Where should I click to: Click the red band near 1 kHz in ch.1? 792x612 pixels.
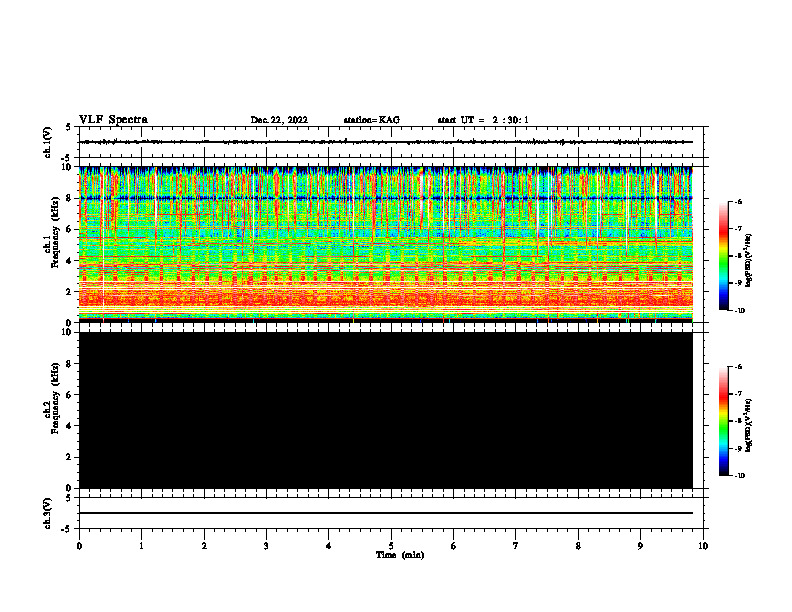click(x=386, y=298)
